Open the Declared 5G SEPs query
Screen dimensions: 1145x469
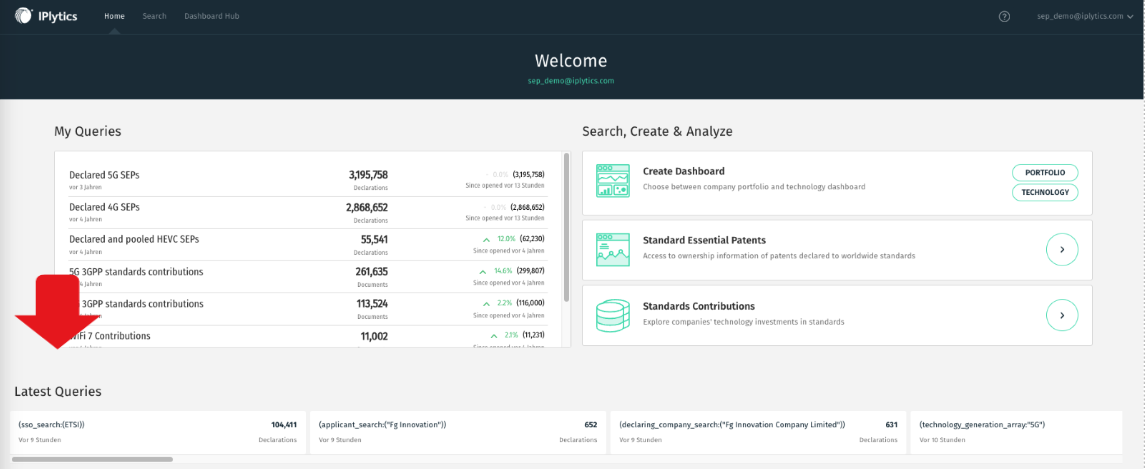coord(307,180)
